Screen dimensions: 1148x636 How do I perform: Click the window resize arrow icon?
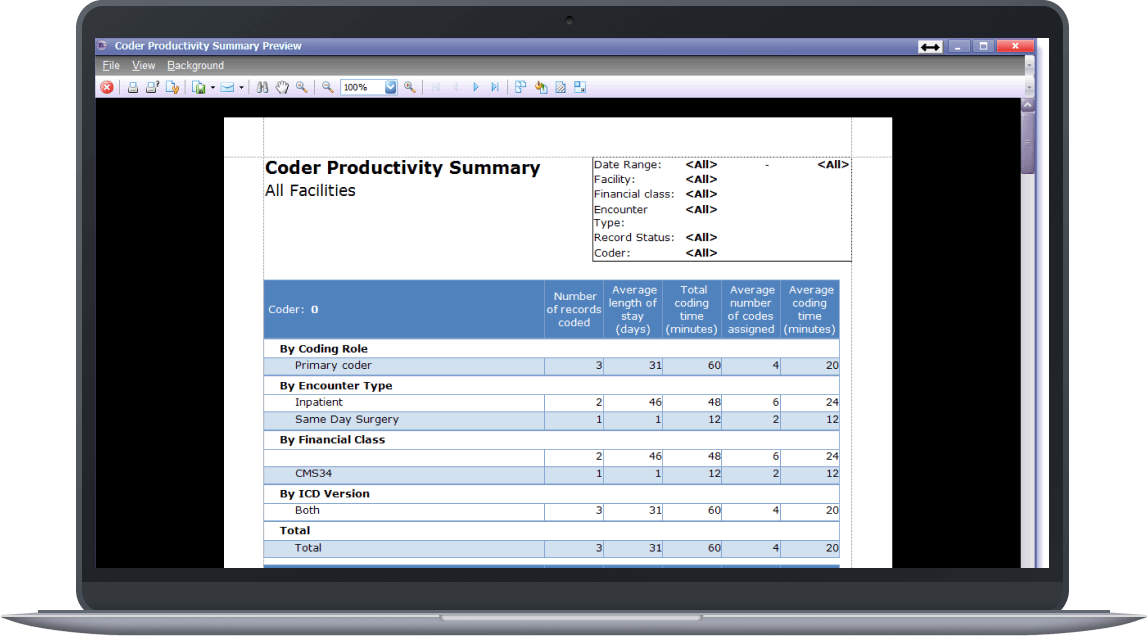929,46
